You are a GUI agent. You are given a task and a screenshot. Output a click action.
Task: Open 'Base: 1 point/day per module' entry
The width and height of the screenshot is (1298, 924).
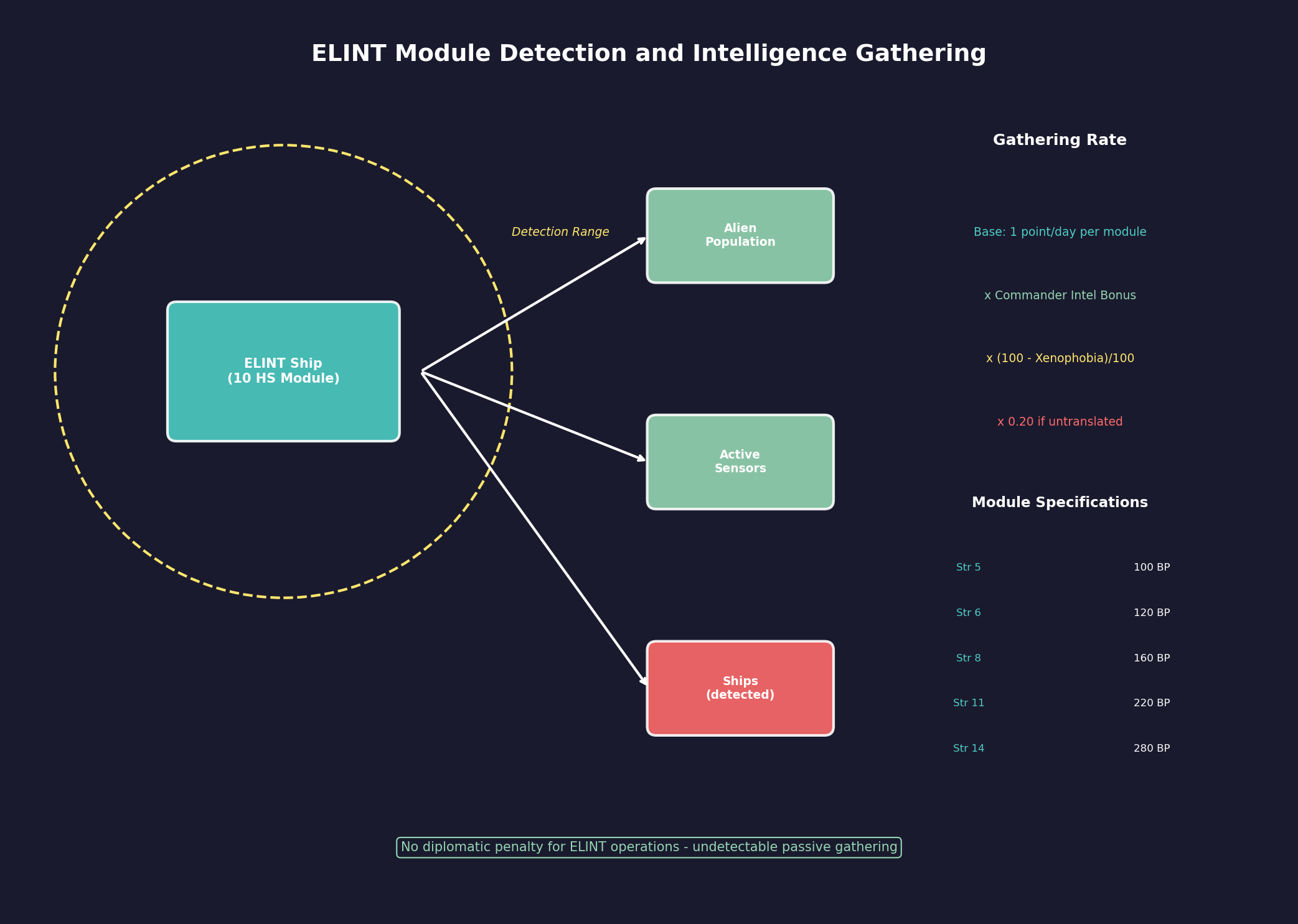pyautogui.click(x=1060, y=231)
